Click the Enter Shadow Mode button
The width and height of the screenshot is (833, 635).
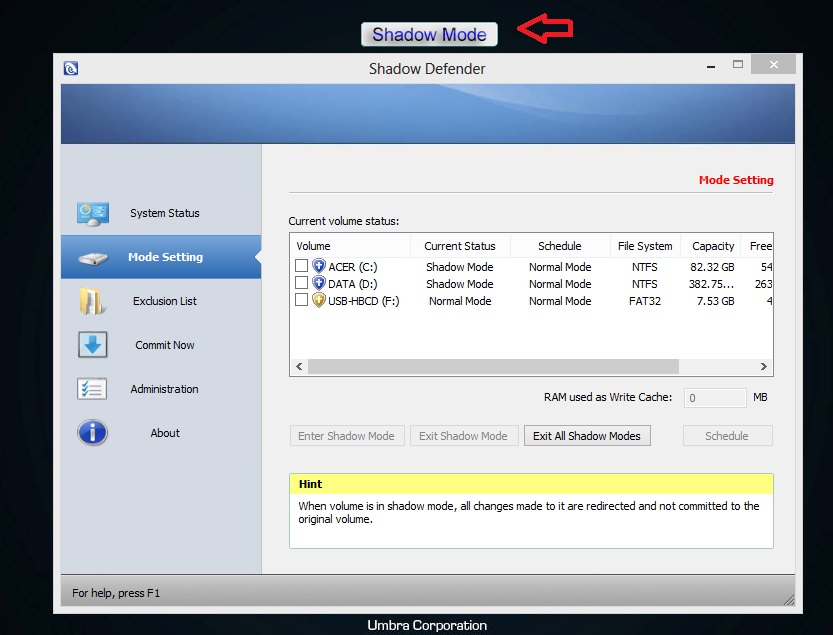(347, 436)
